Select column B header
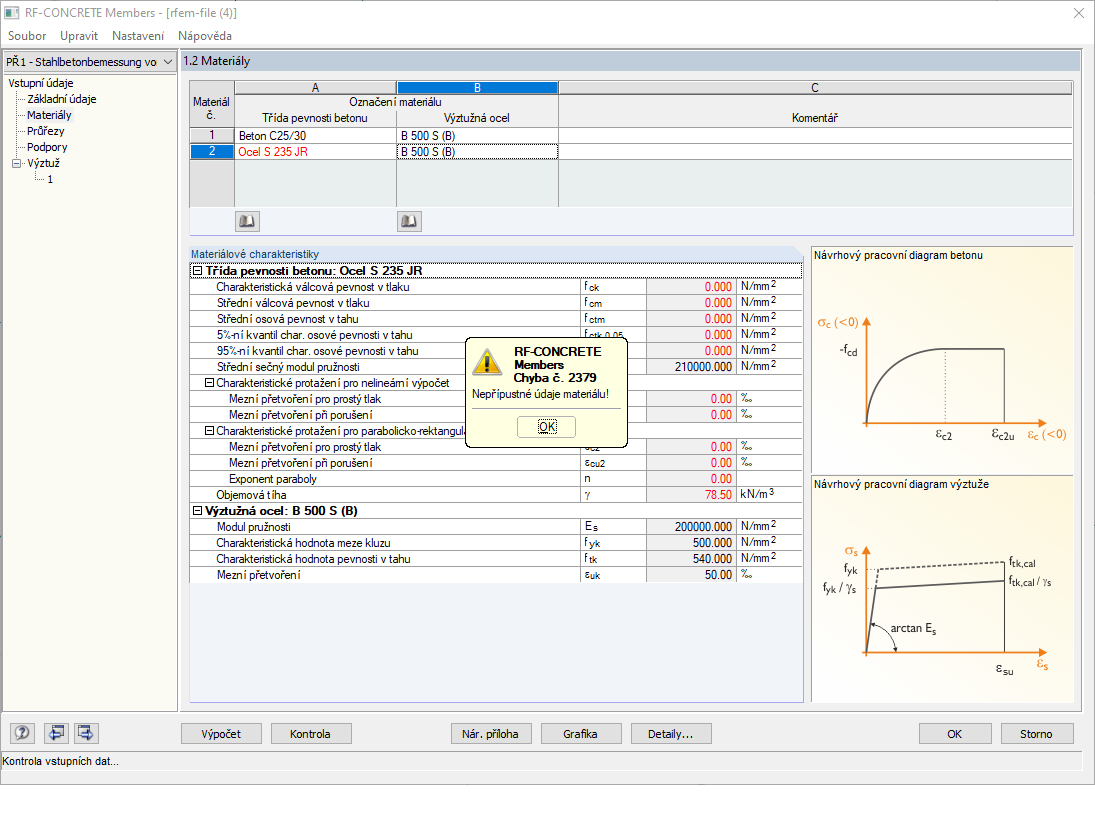Viewport: 1095px width, 821px height. [478, 88]
